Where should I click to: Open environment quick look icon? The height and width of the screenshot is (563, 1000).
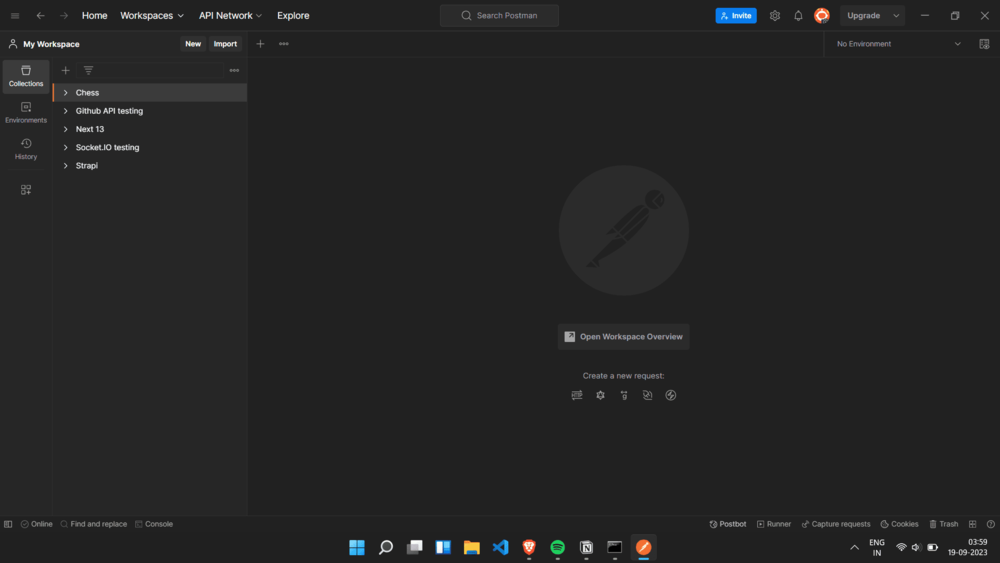tap(984, 44)
